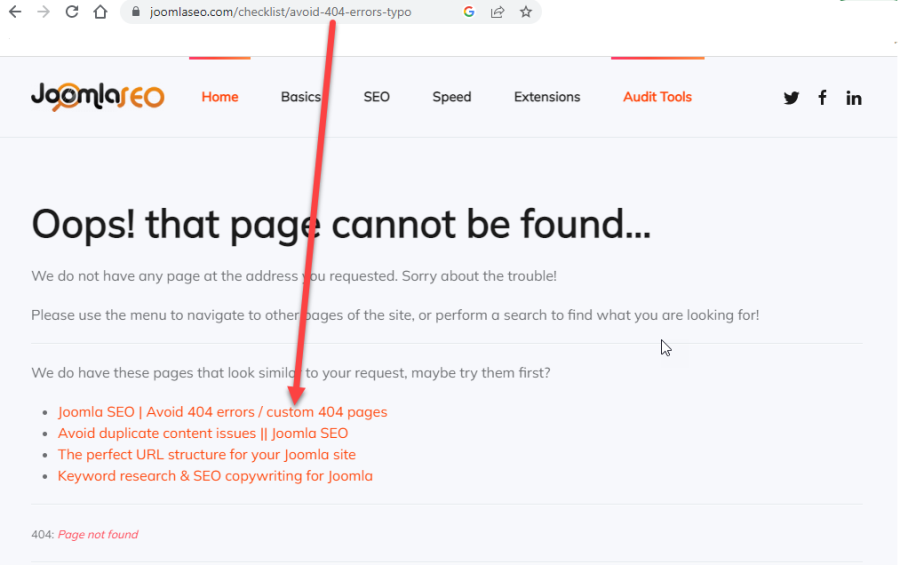This screenshot has height=565, width=900.
Task: Open the Speed menu item
Action: [x=452, y=97]
